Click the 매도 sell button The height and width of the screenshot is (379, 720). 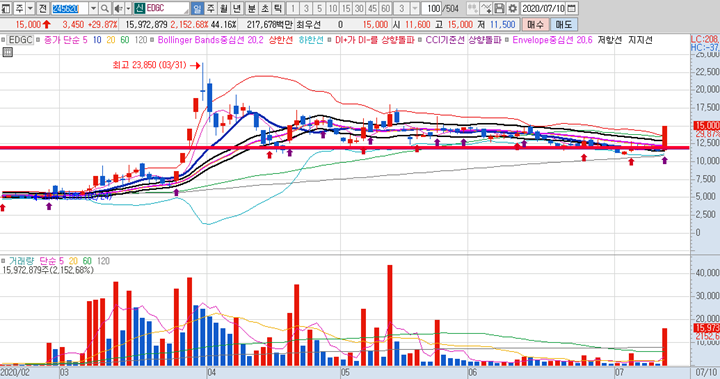(x=563, y=24)
